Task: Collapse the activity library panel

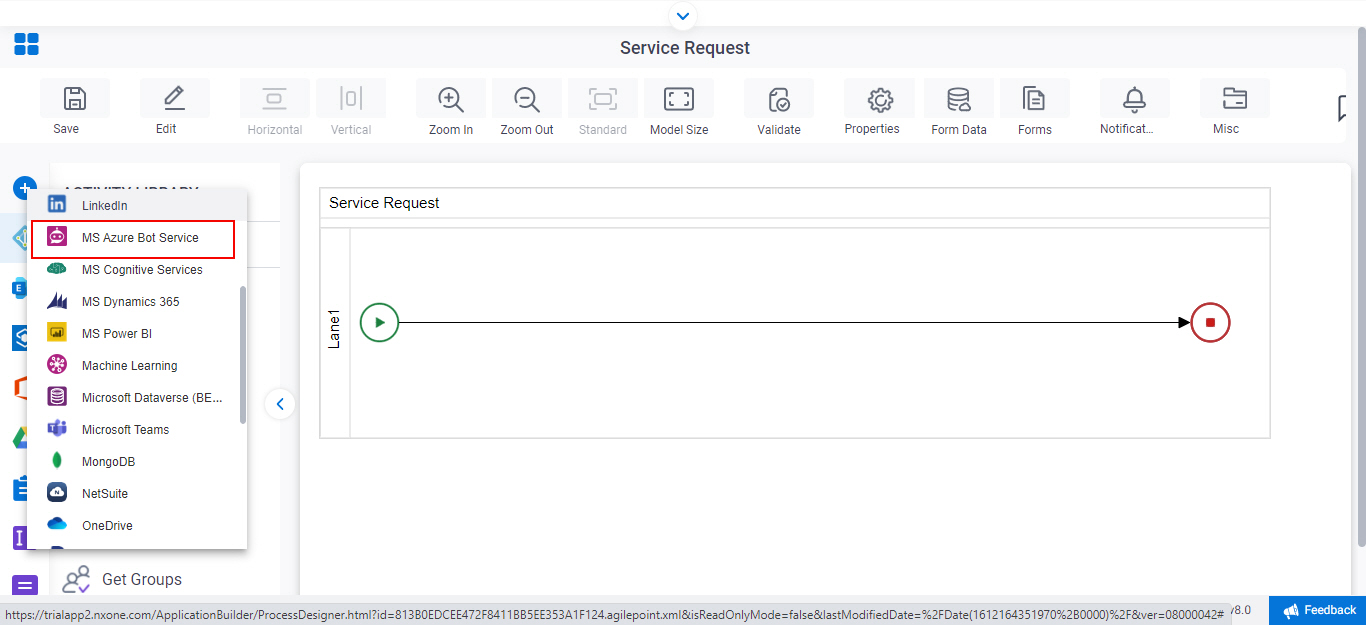Action: [x=280, y=404]
